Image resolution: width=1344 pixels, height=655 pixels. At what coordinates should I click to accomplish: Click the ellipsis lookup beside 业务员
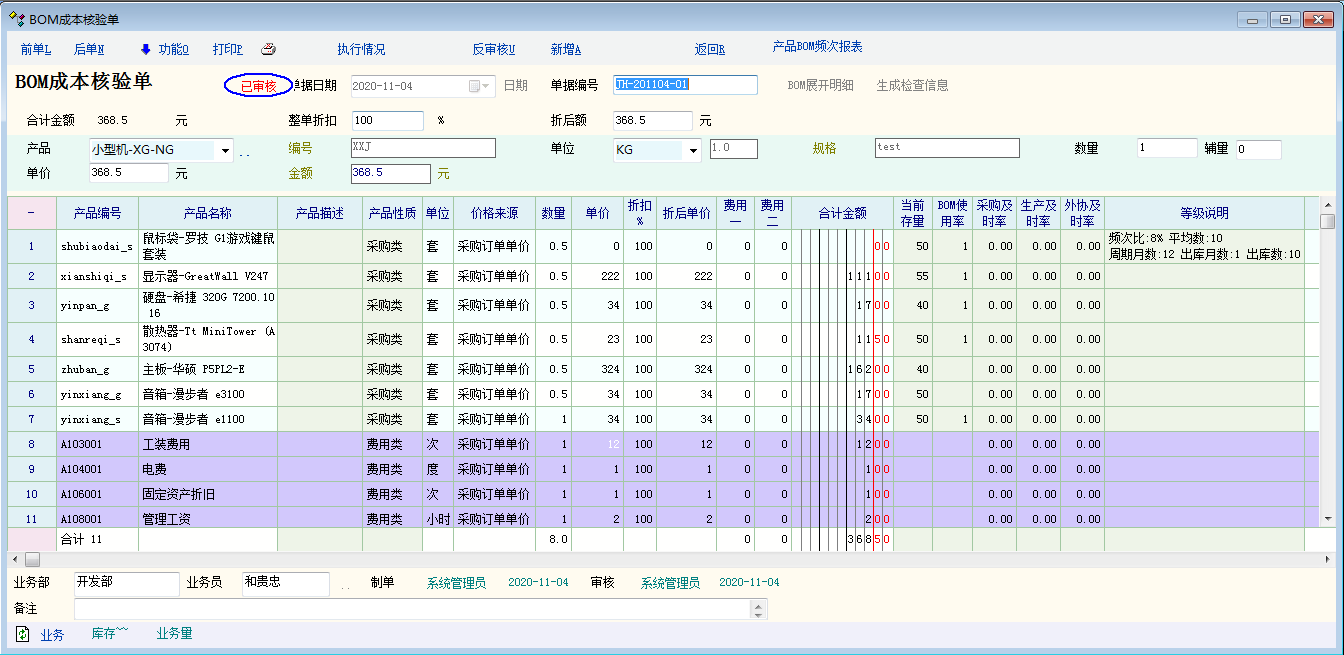(345, 585)
